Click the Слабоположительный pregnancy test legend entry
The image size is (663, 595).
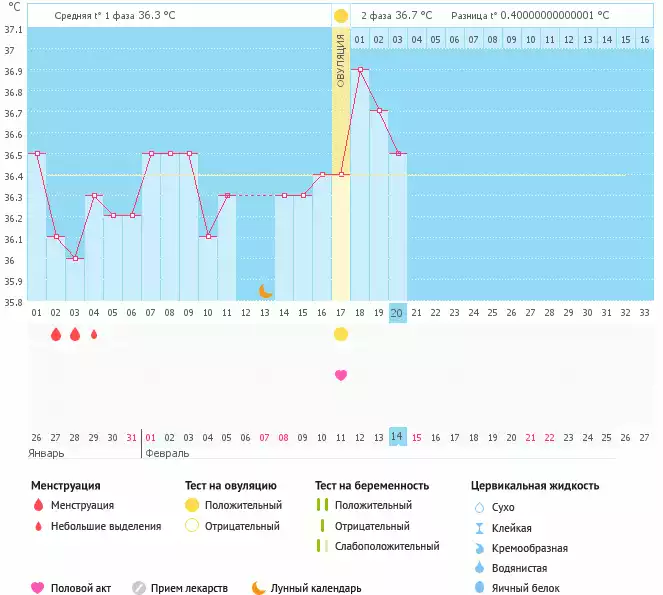(387, 546)
